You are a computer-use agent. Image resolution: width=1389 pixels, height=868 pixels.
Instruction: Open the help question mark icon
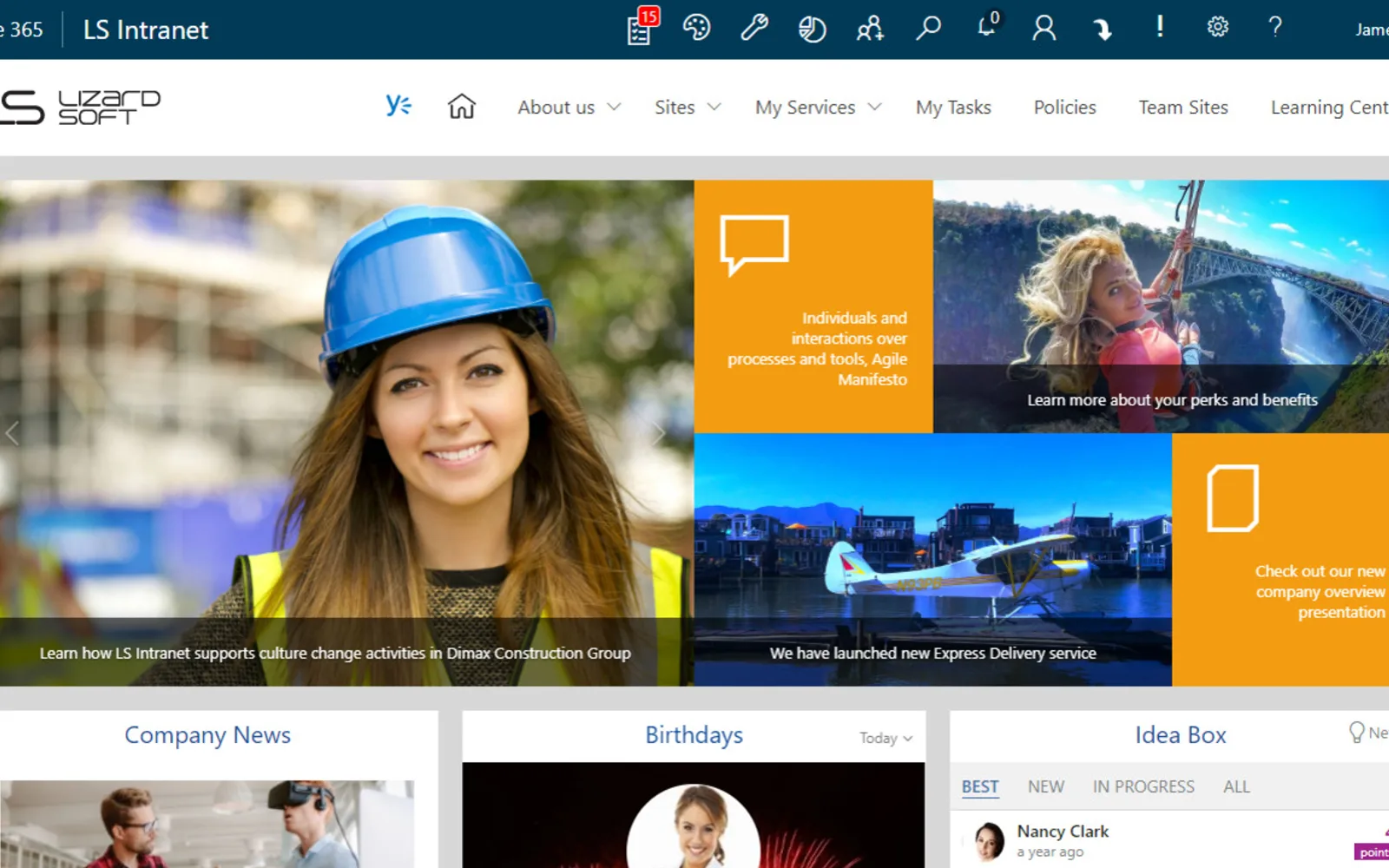click(1275, 27)
